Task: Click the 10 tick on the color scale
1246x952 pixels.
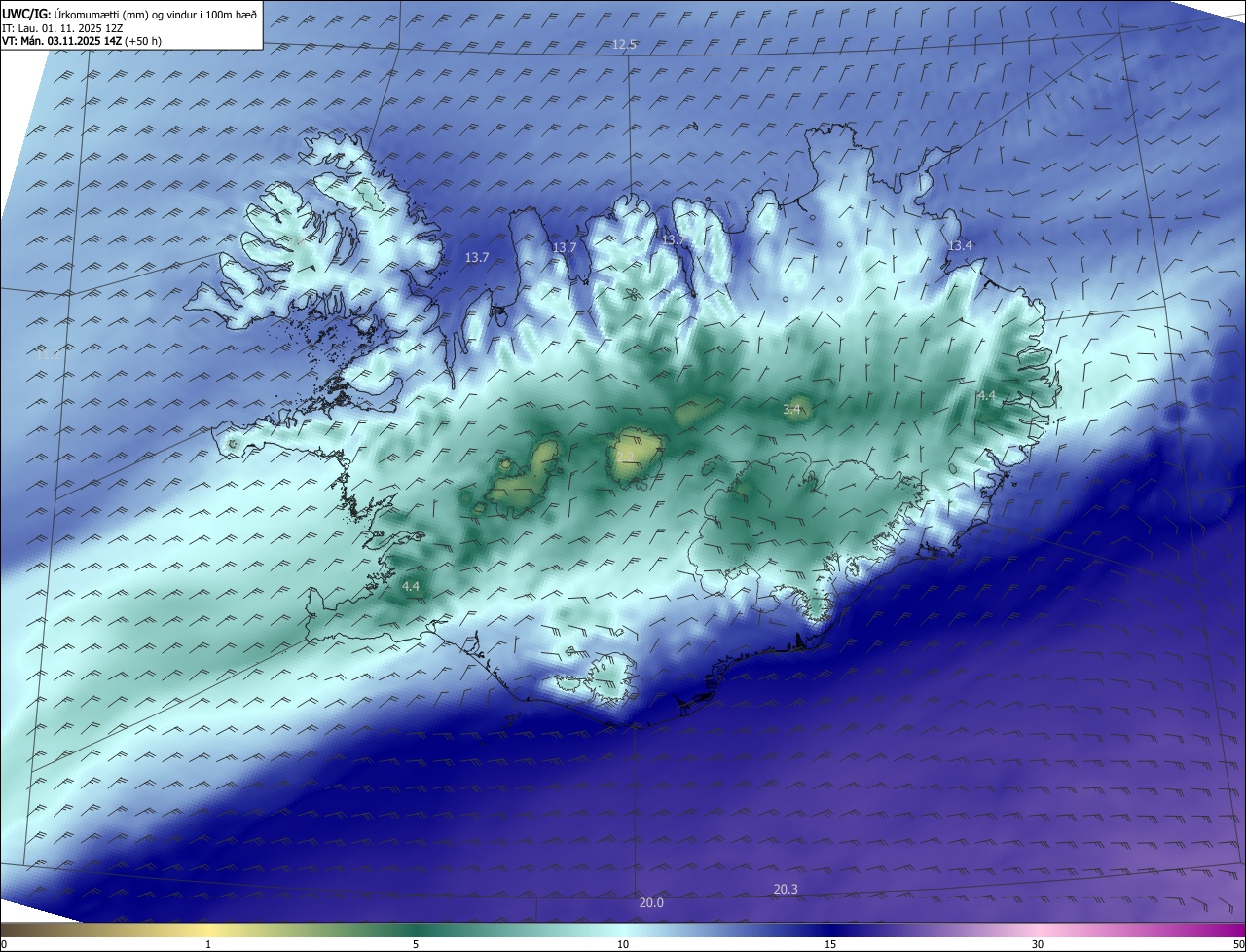Action: click(x=623, y=945)
